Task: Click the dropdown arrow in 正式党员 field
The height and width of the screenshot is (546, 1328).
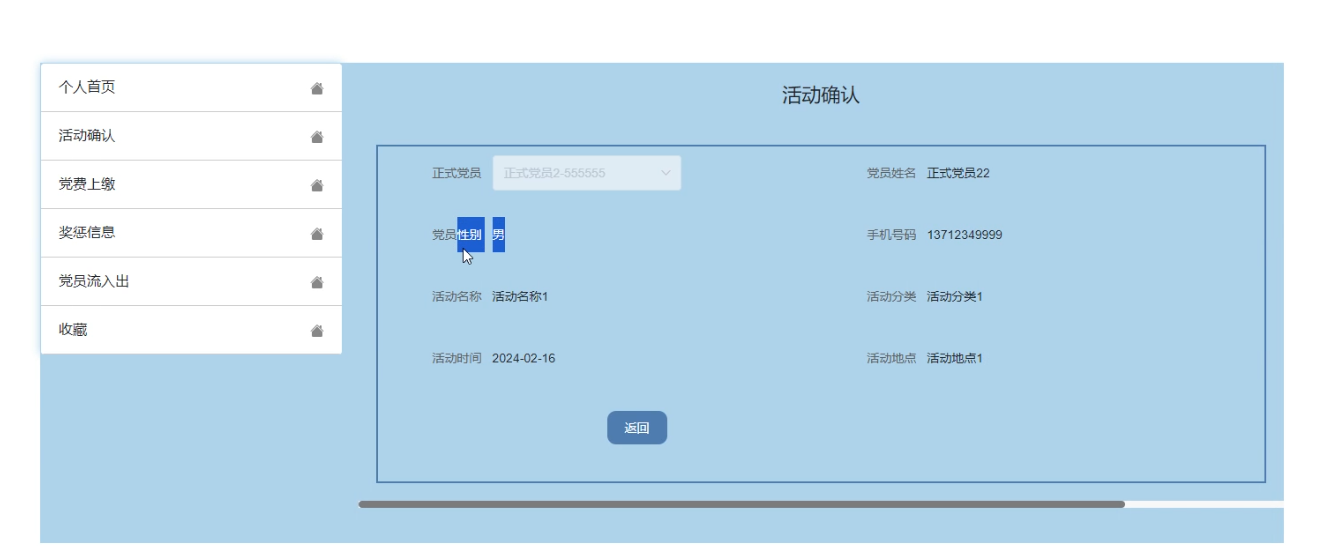Action: pyautogui.click(x=666, y=173)
